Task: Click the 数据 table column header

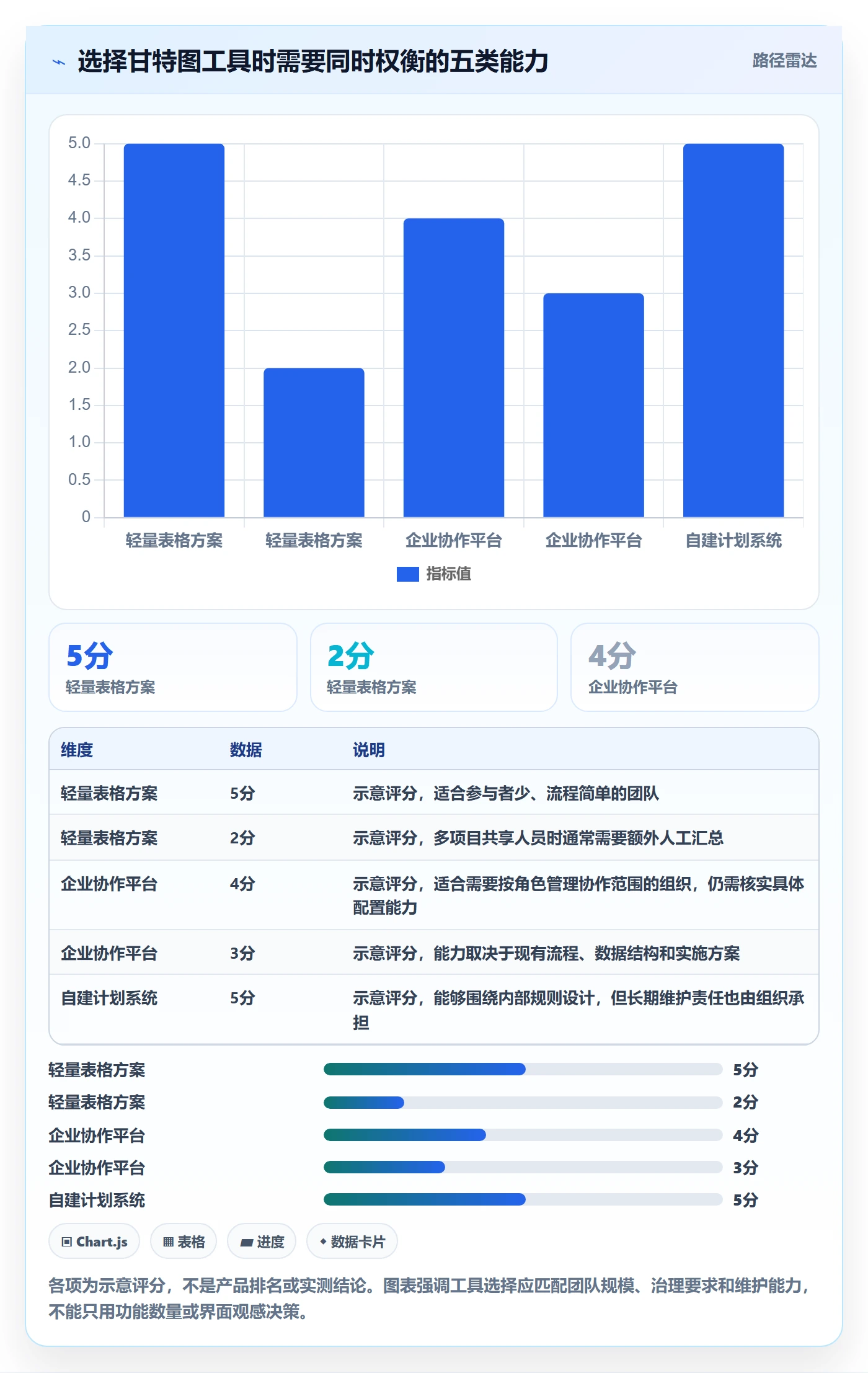Action: point(246,750)
